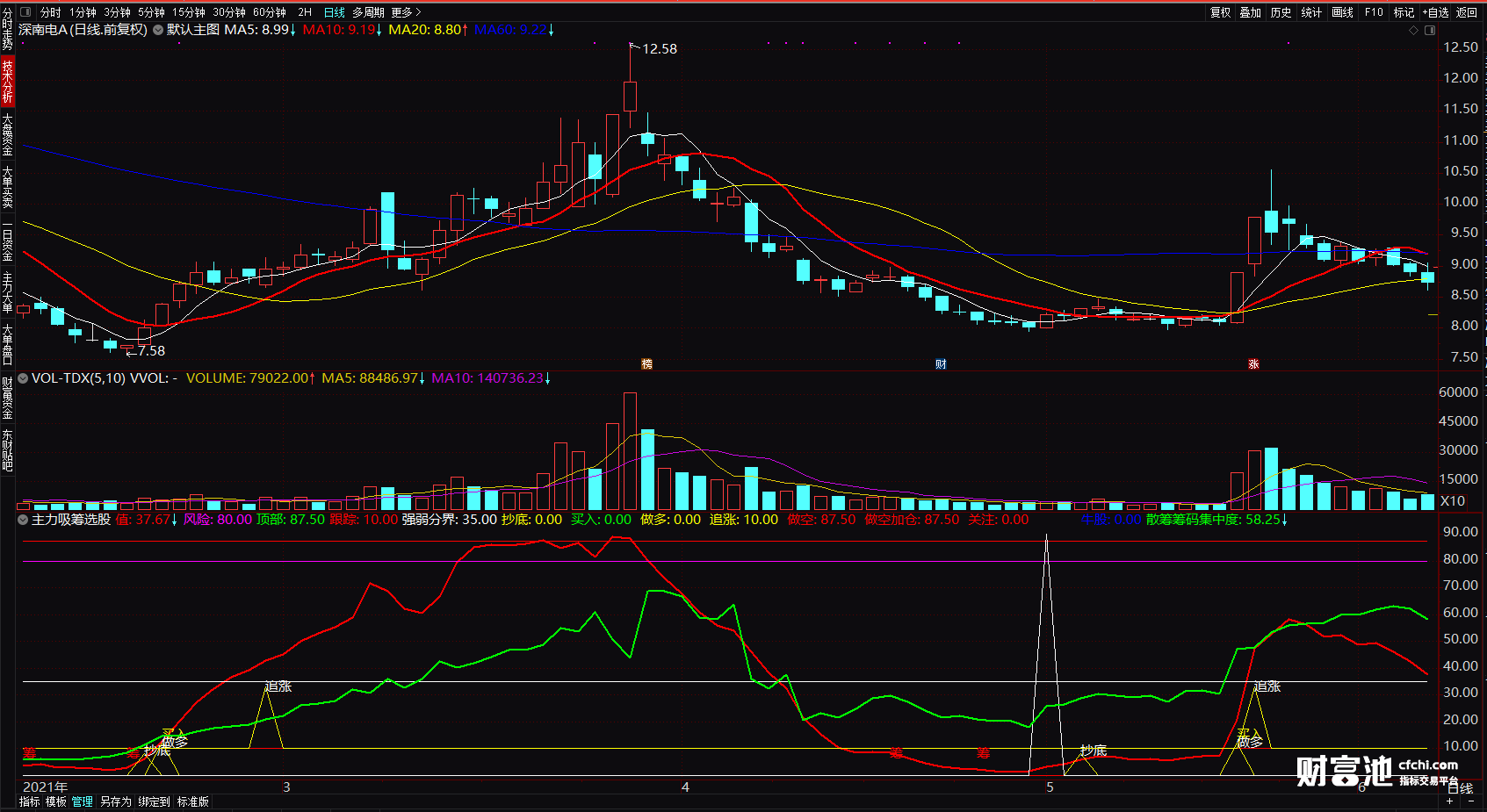Open the F10 company info button
The image size is (1487, 812).
coord(1374,12)
